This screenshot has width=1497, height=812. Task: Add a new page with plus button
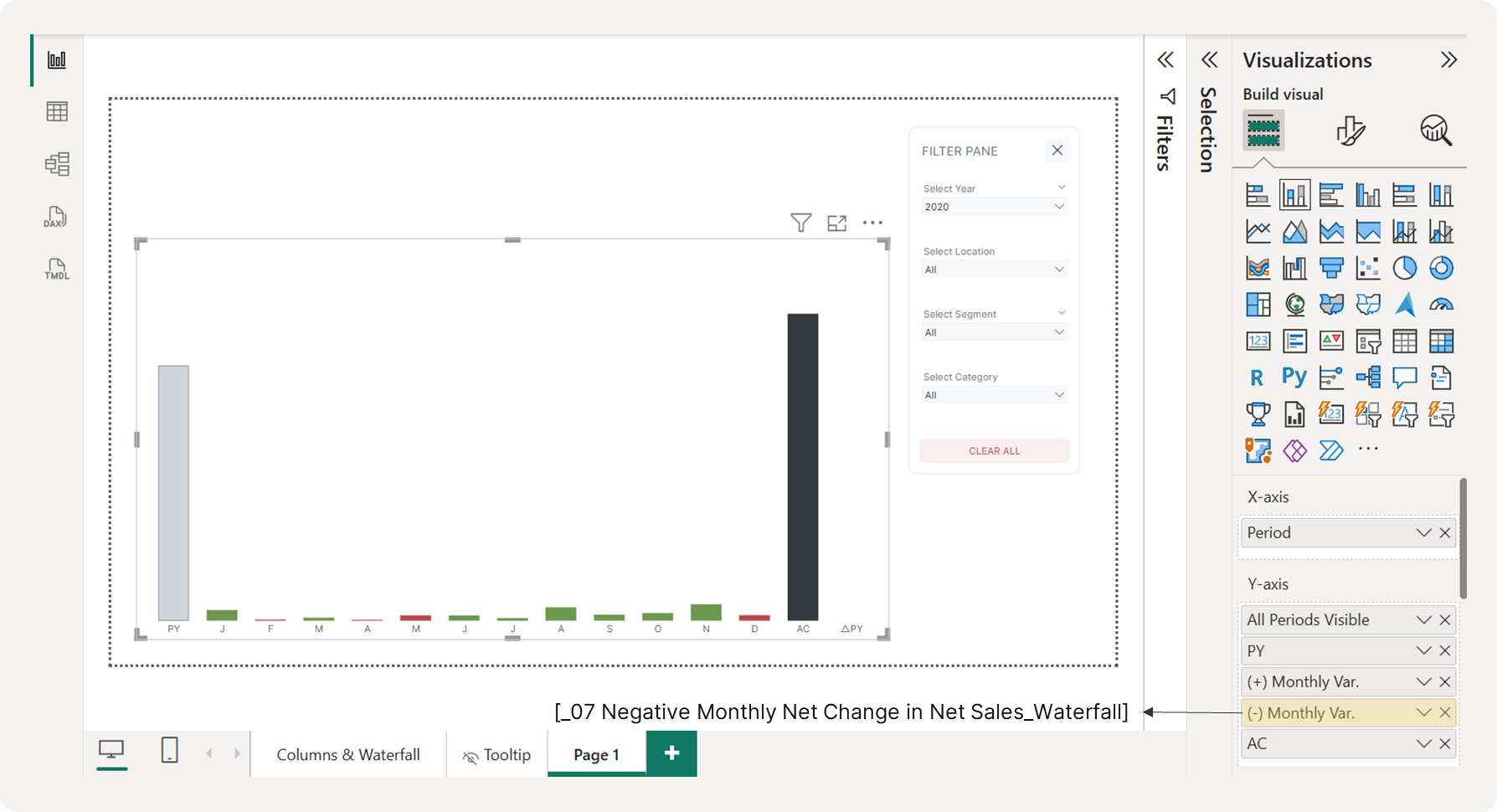pos(671,753)
